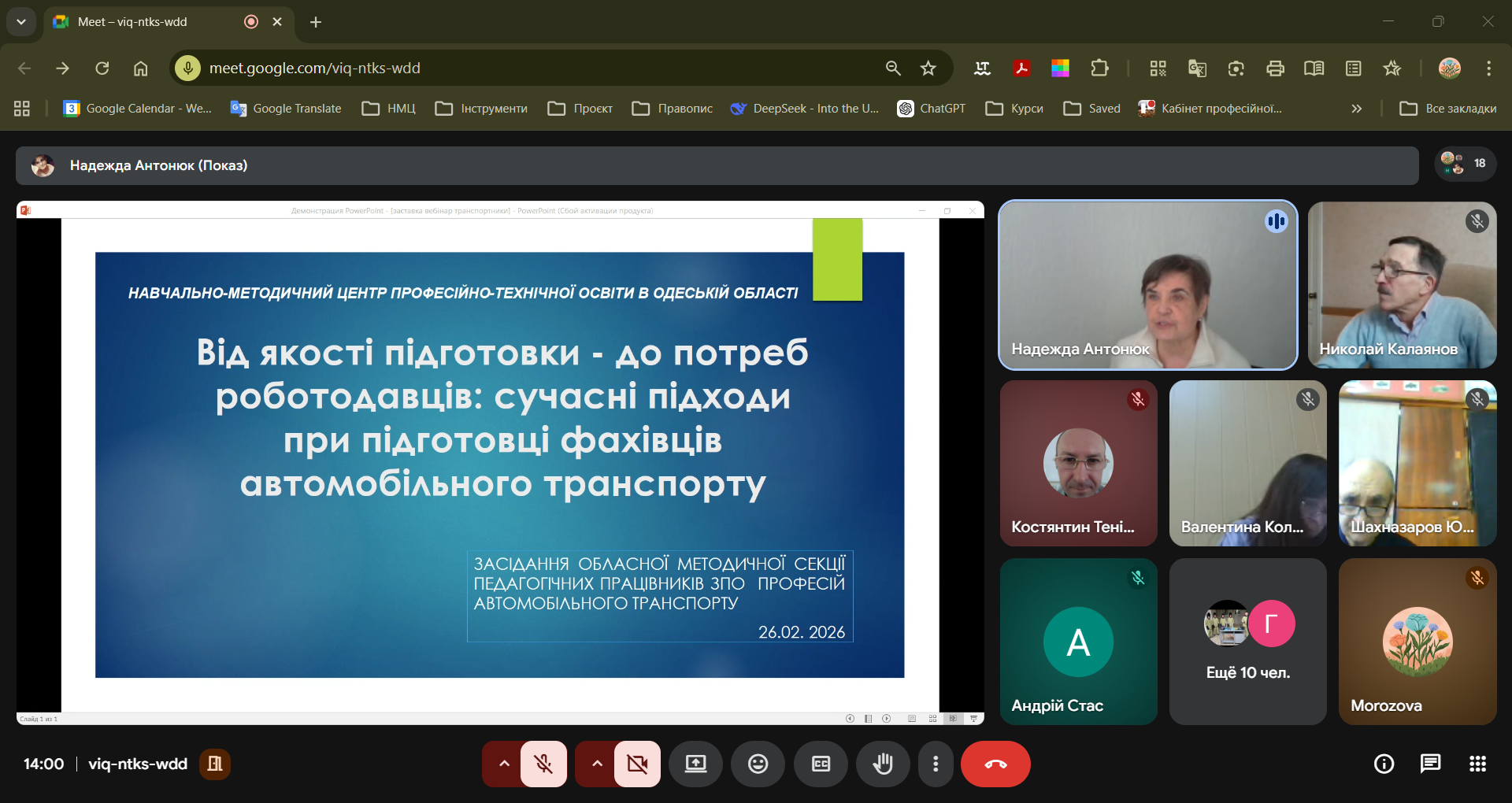The width and height of the screenshot is (1512, 803).
Task: Open more options three-dot menu
Action: tap(936, 764)
